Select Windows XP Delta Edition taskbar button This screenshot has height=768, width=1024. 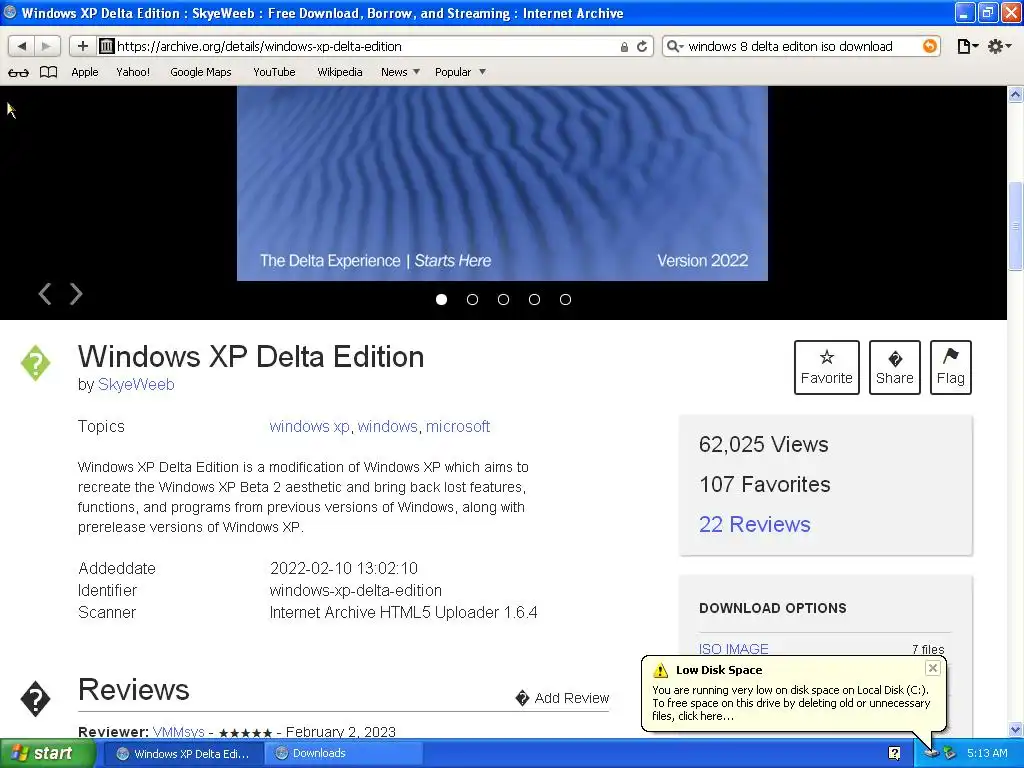click(x=184, y=754)
